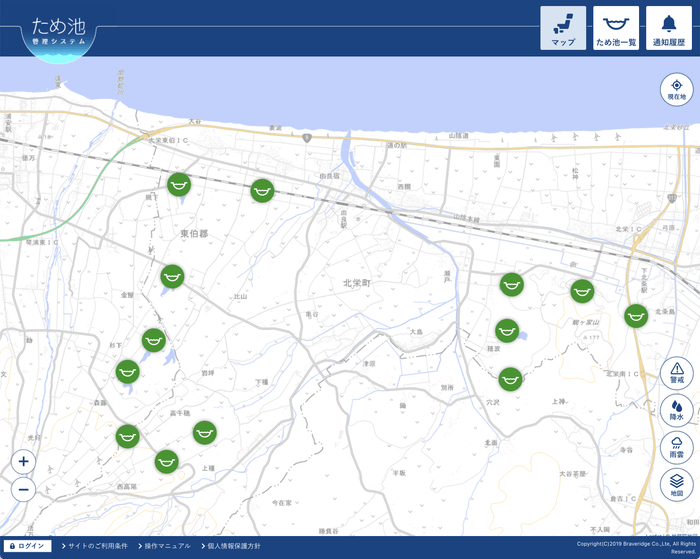The height and width of the screenshot is (559, 700).
Task: Zoom out with the minus button
Action: [x=24, y=489]
